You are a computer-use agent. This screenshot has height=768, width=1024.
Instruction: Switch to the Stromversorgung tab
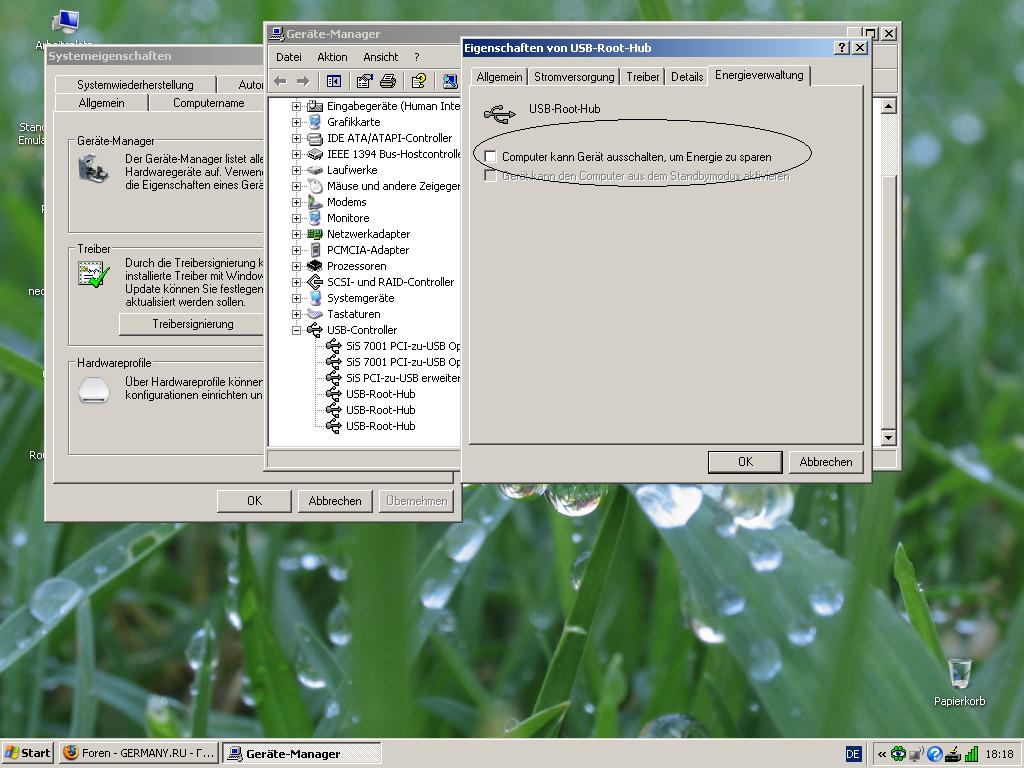pos(574,77)
